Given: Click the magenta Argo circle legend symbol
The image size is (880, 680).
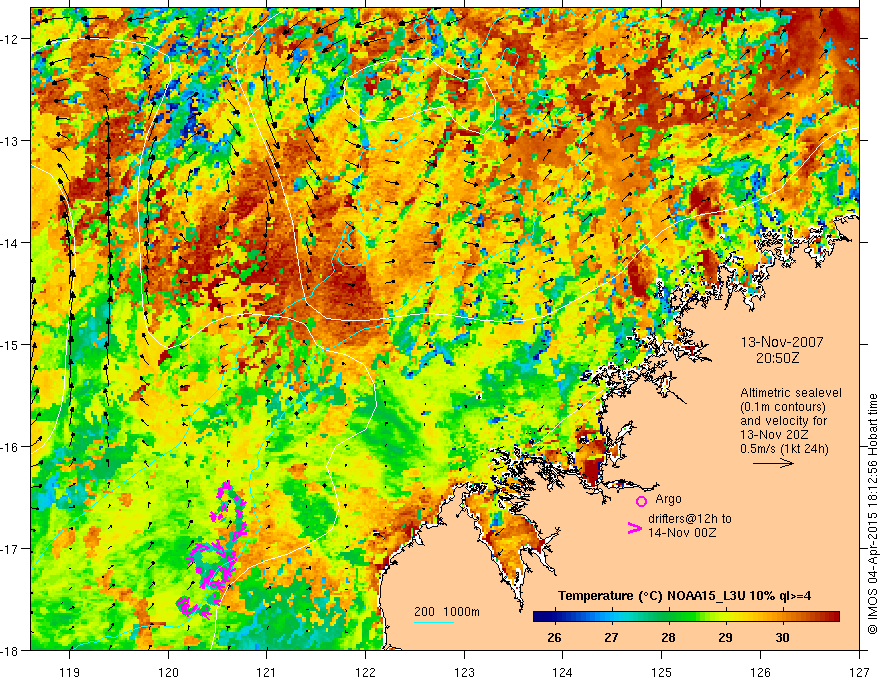Looking at the screenshot, I should [641, 501].
